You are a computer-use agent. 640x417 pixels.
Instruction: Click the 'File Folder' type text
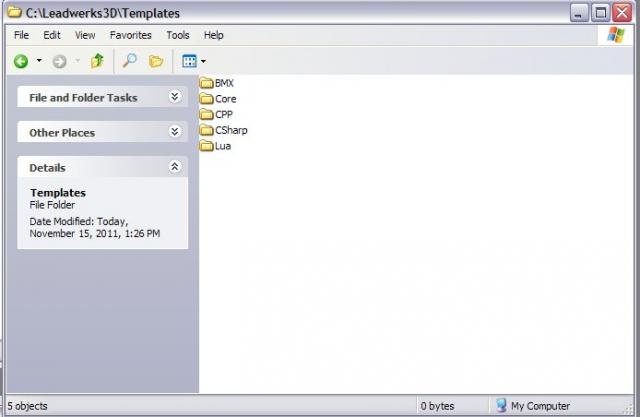[52, 205]
